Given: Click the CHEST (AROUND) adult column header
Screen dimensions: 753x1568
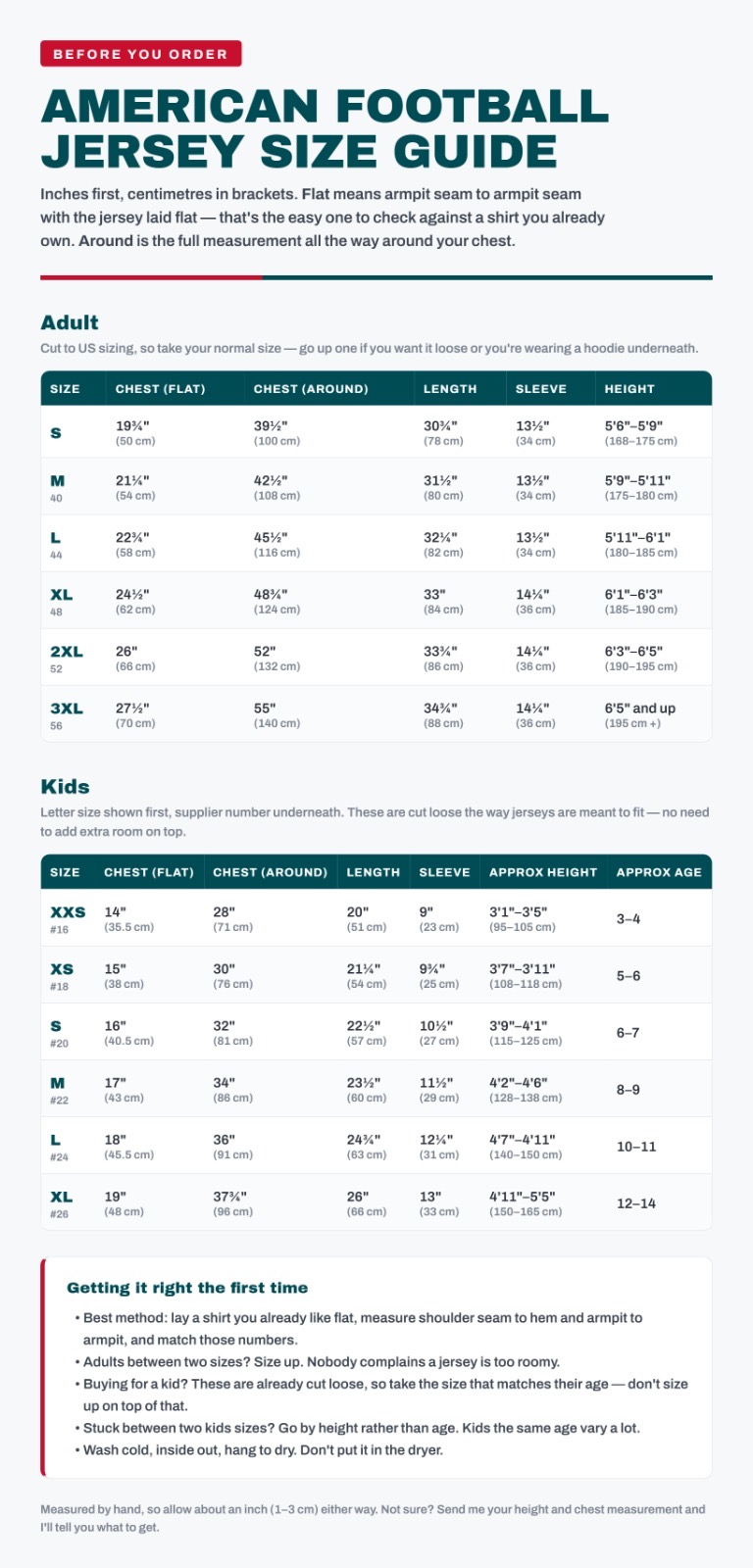Looking at the screenshot, I should pyautogui.click(x=311, y=389).
